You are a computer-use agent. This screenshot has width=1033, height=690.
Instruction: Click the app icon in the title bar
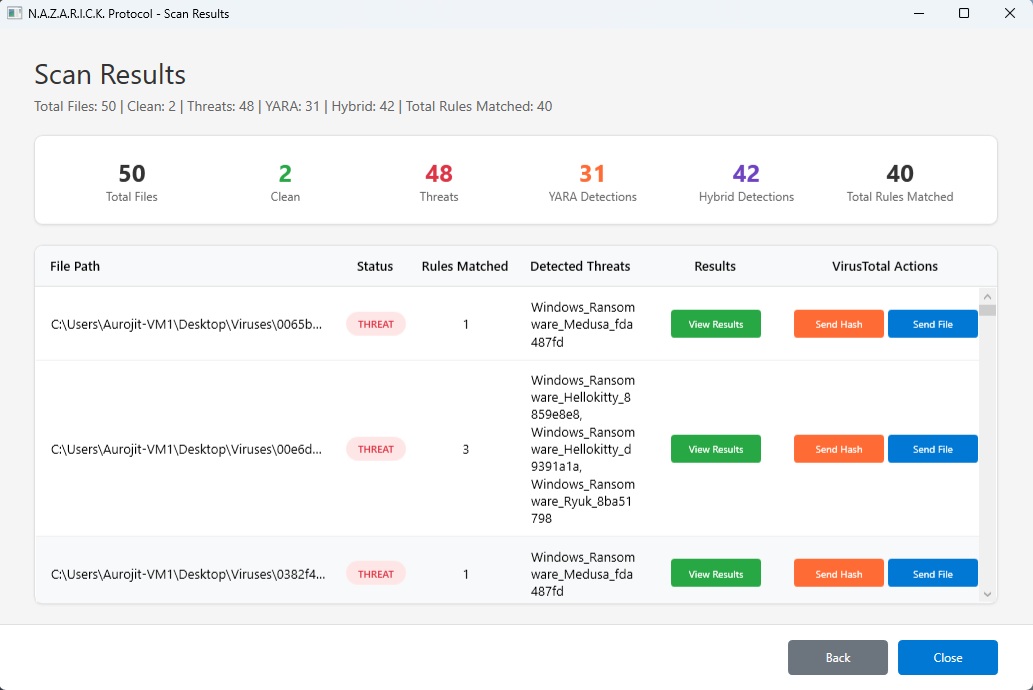pos(15,14)
